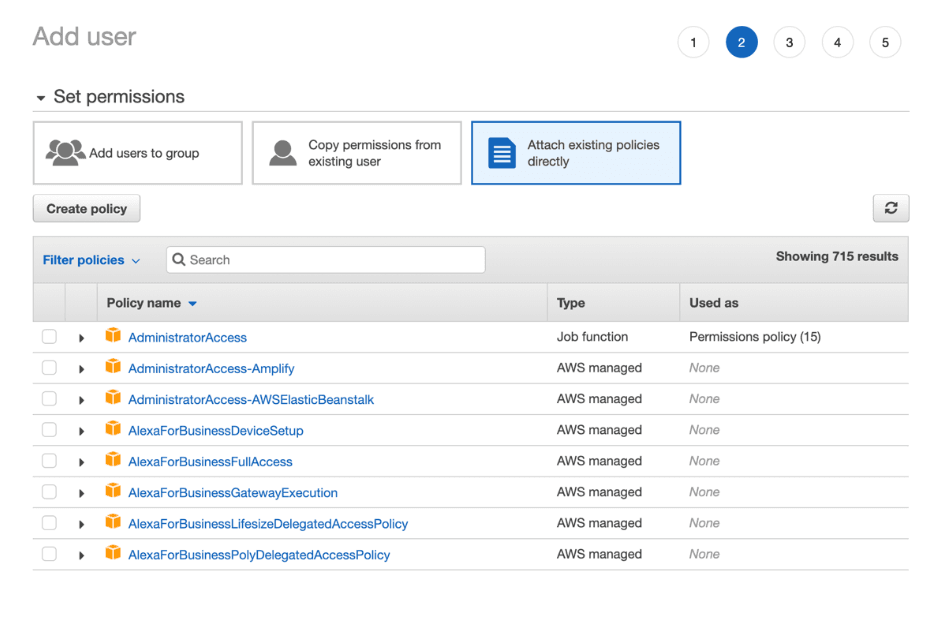
Task: Click the Attach existing policies document icon
Action: pyautogui.click(x=502, y=153)
